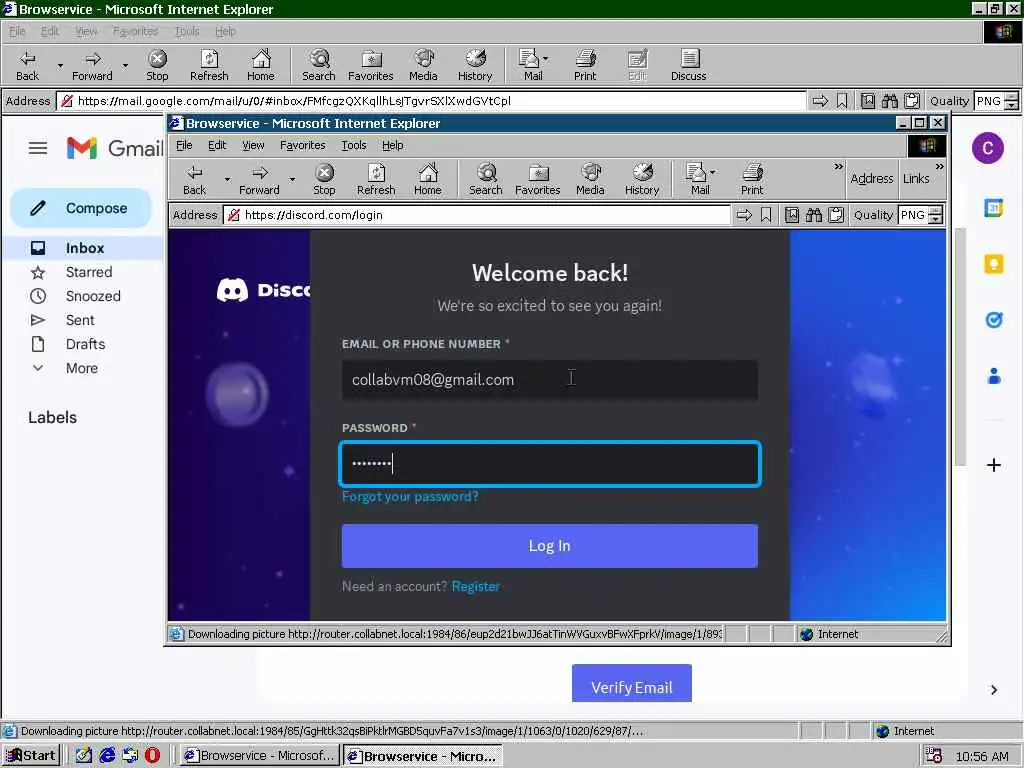Click binoculars find icon in Gmail window address bar
The height and width of the screenshot is (768, 1024).
pos(889,101)
